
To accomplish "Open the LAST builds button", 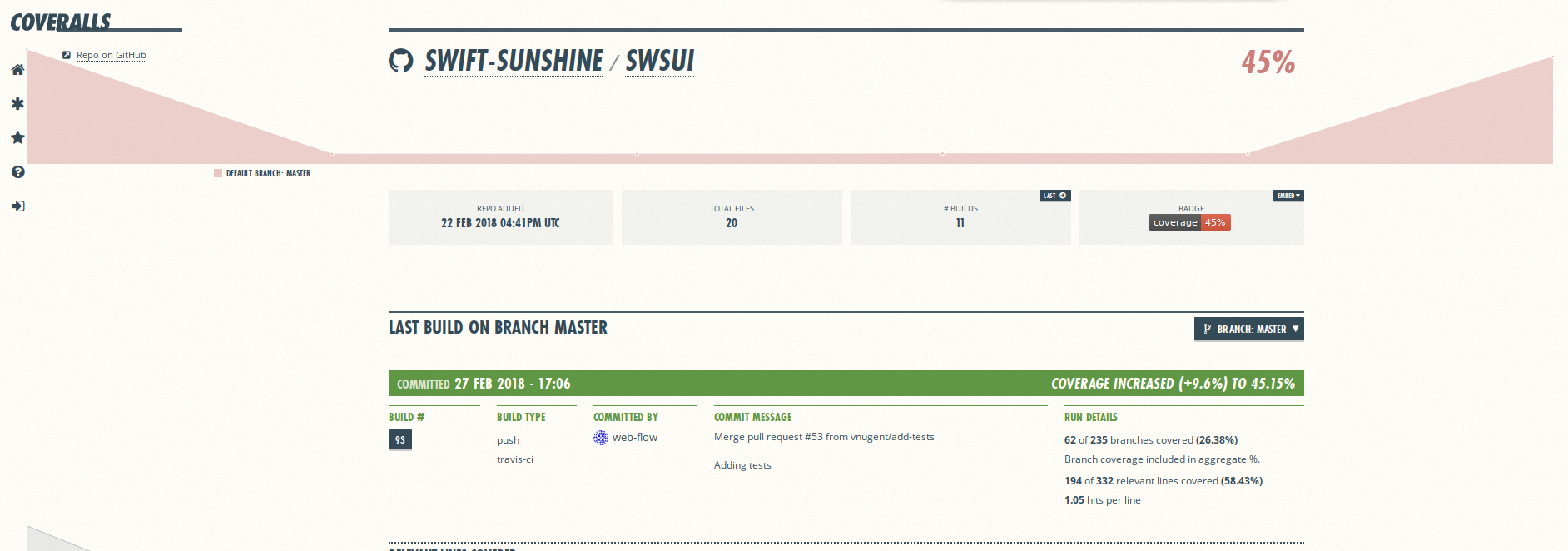I will tap(1054, 196).
